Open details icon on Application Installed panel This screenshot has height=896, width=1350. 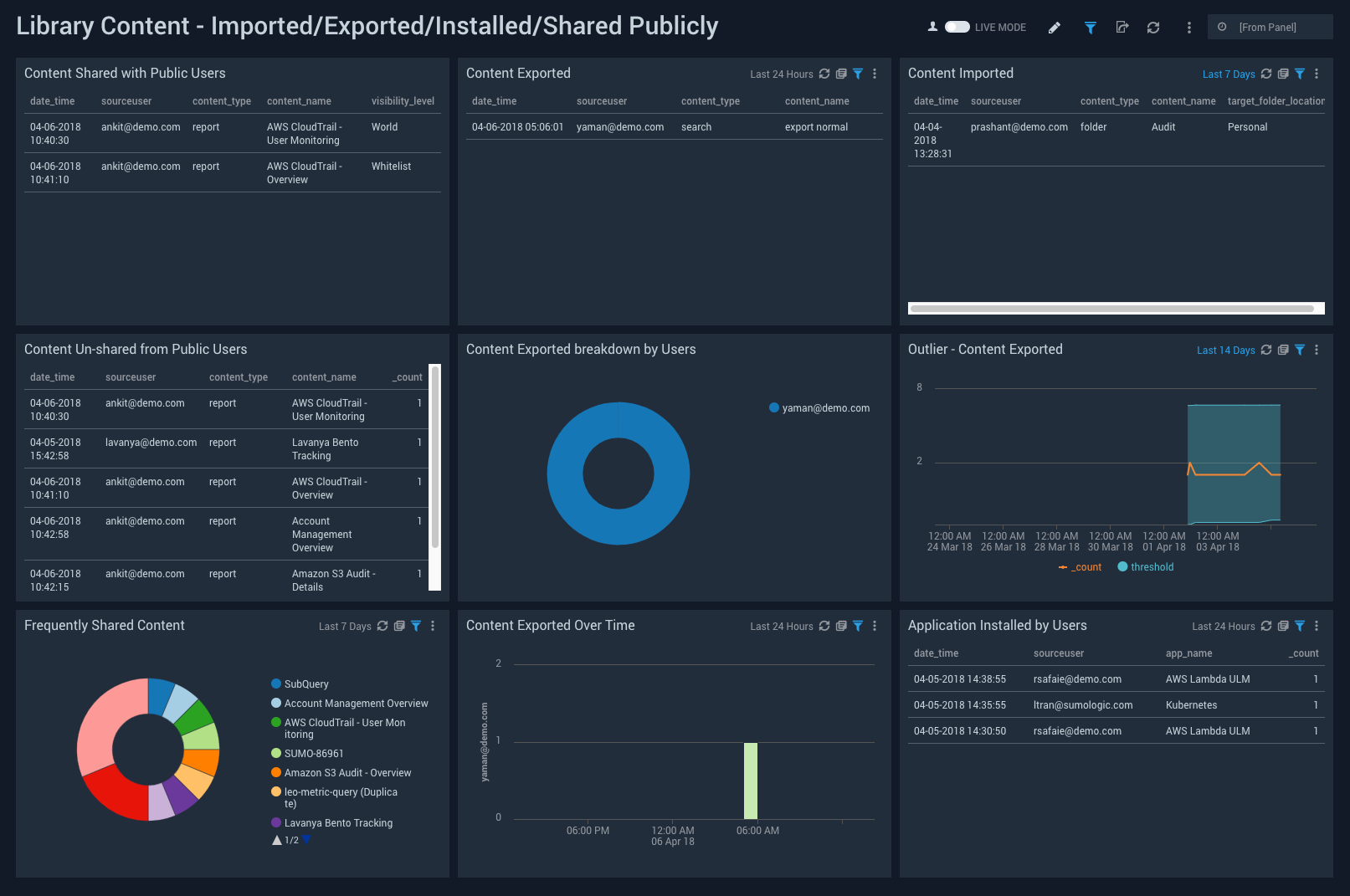1283,626
